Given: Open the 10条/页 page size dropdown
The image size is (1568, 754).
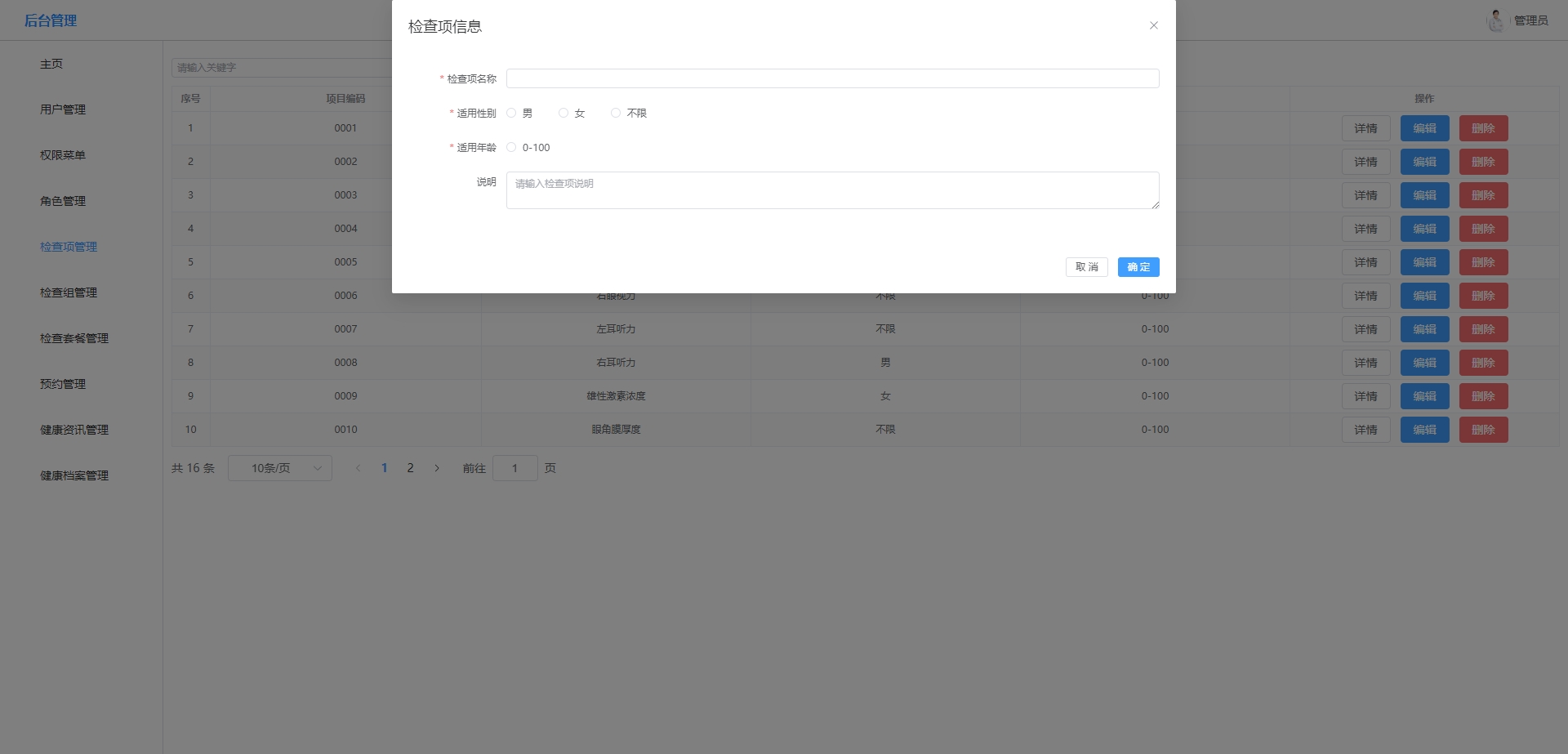Looking at the screenshot, I should click(279, 468).
